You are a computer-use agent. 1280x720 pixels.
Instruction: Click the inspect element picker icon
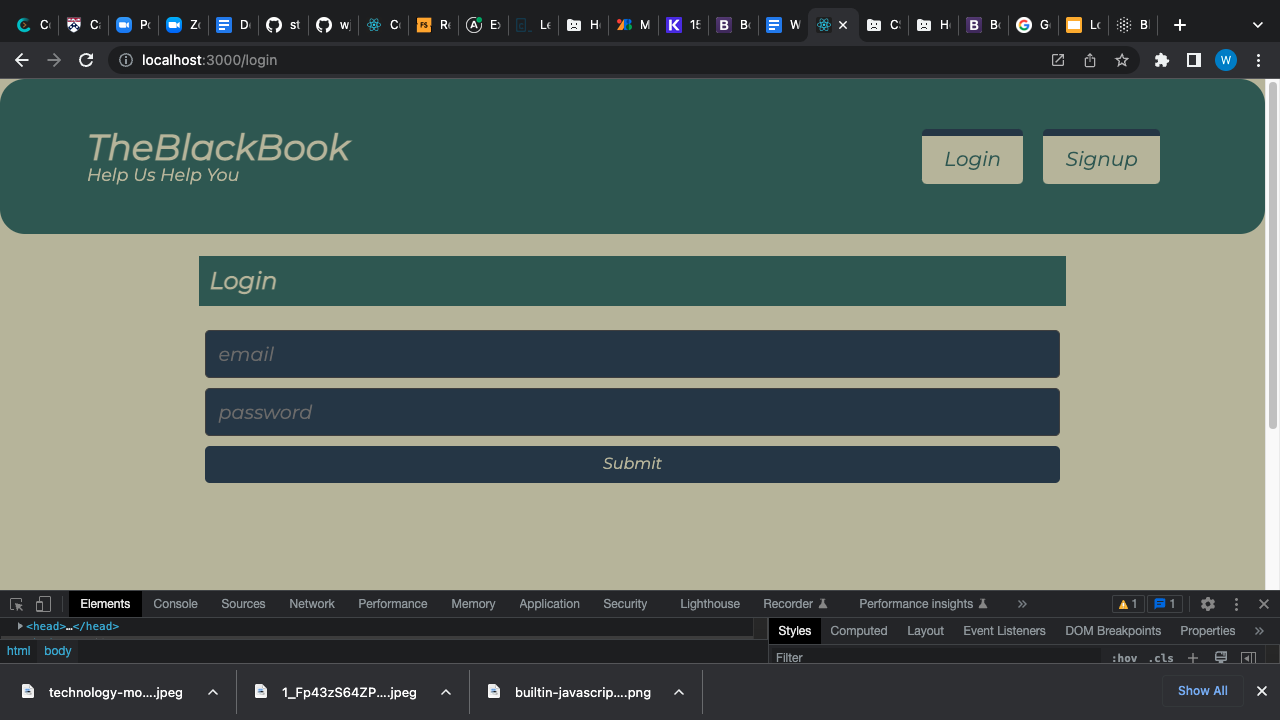pyautogui.click(x=16, y=604)
